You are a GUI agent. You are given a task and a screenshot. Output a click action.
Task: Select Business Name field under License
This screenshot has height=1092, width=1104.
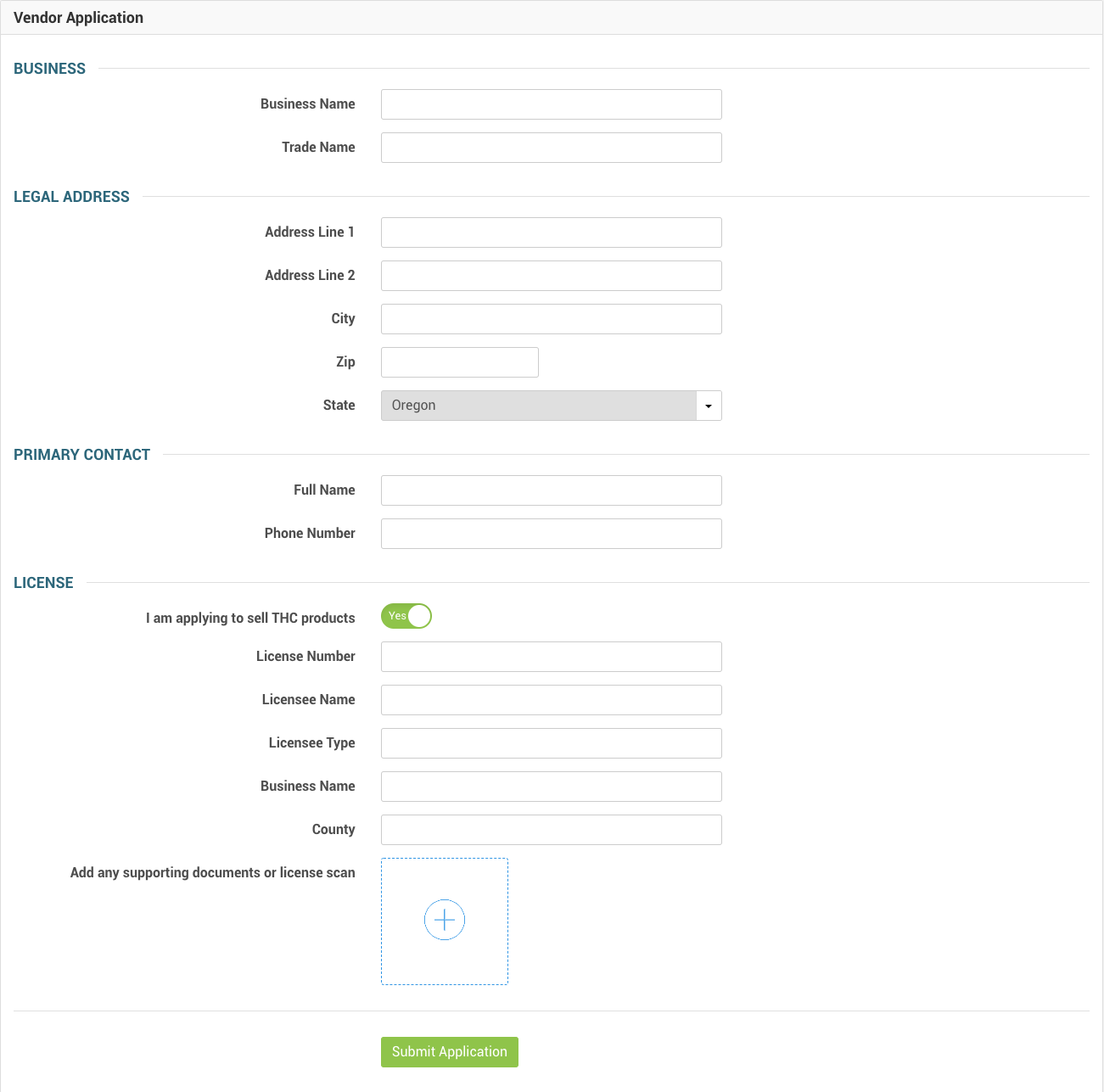pyautogui.click(x=551, y=787)
